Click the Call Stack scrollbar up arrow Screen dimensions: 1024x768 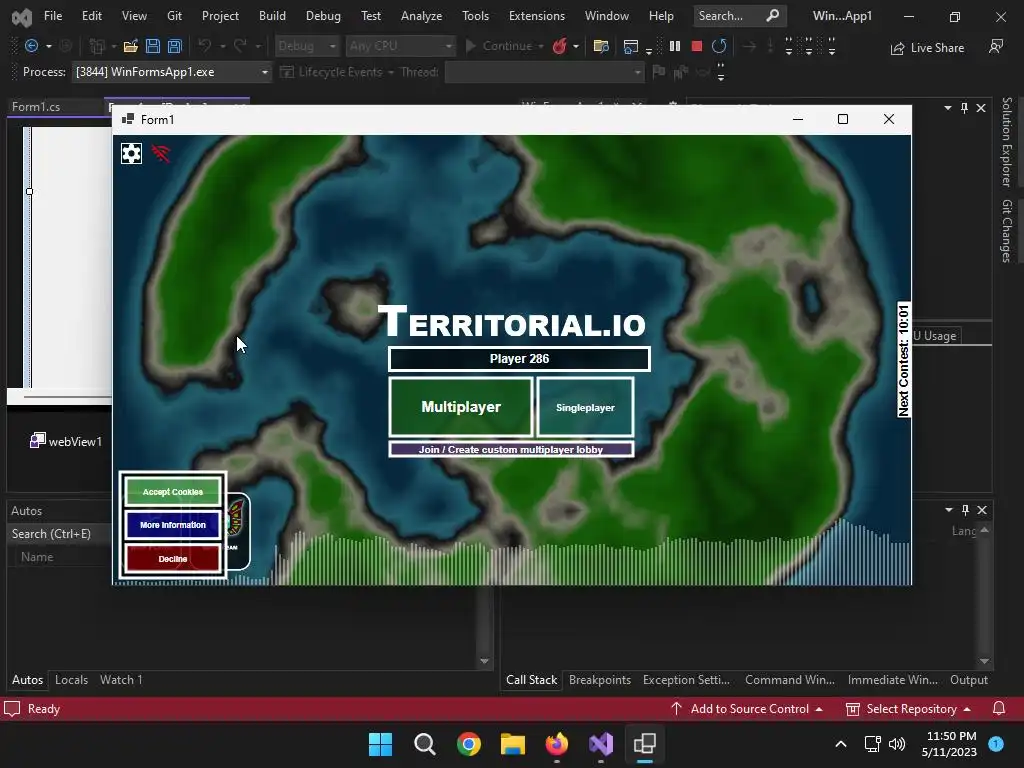[984, 530]
